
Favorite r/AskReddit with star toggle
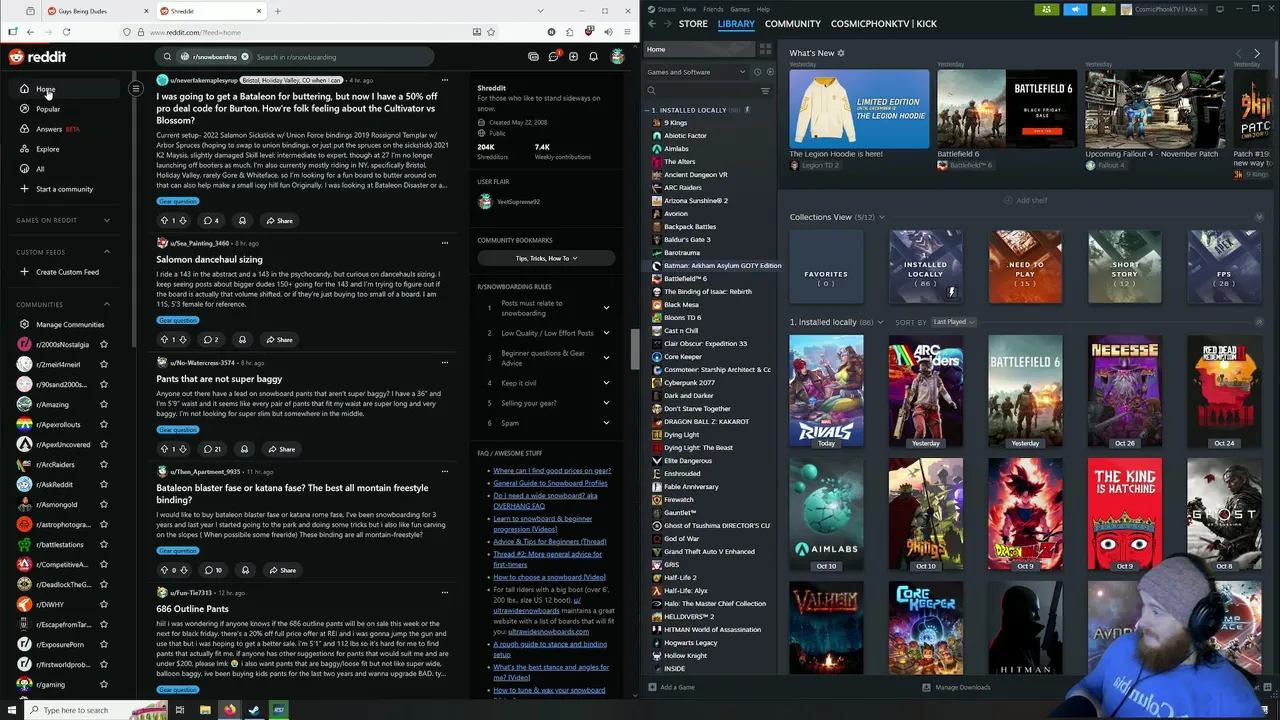click(103, 485)
